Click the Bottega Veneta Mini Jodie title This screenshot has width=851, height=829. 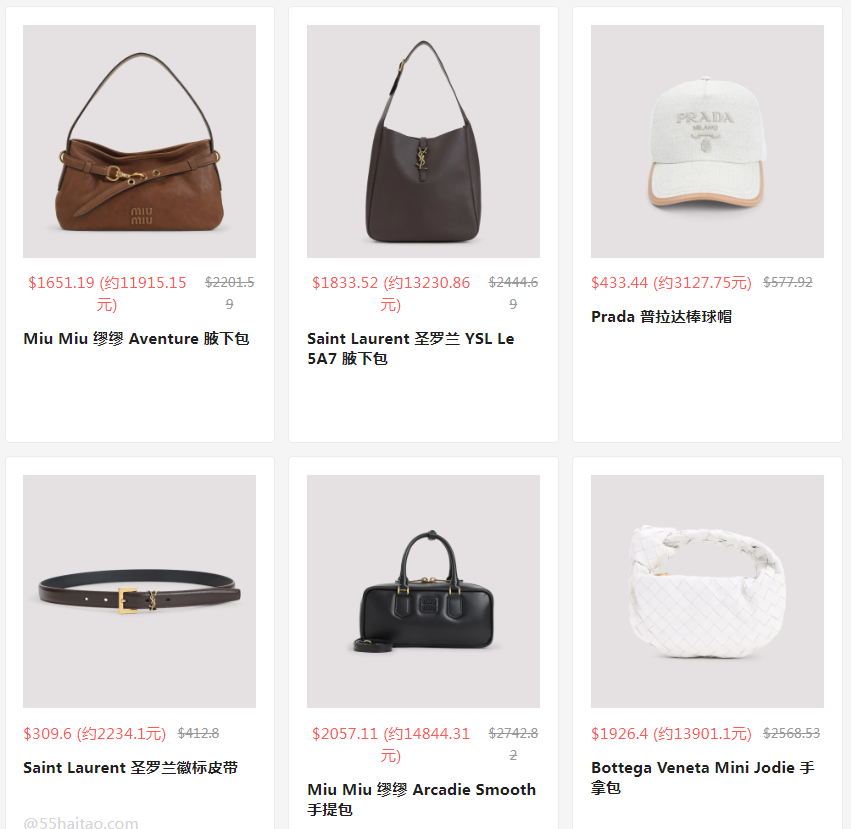tap(703, 777)
